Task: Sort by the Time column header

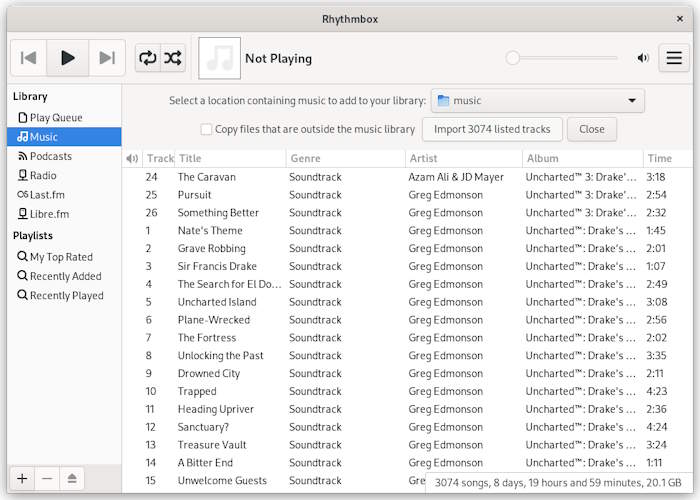Action: click(667, 158)
